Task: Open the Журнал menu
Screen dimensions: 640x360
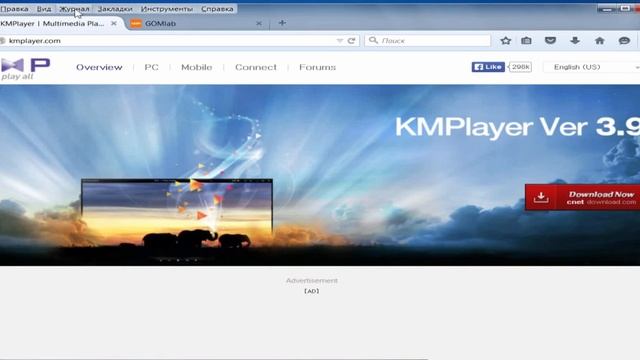Action: pos(74,9)
